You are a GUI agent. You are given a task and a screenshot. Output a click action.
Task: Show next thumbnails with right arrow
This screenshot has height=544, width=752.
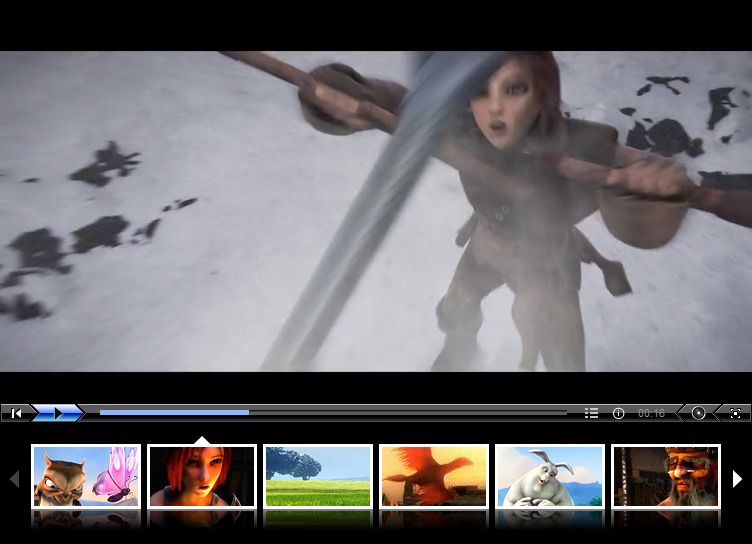(x=738, y=479)
